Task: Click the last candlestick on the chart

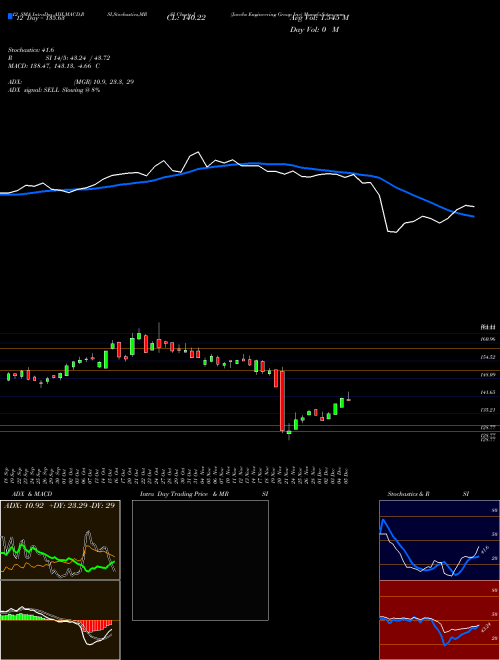Action: click(x=348, y=397)
